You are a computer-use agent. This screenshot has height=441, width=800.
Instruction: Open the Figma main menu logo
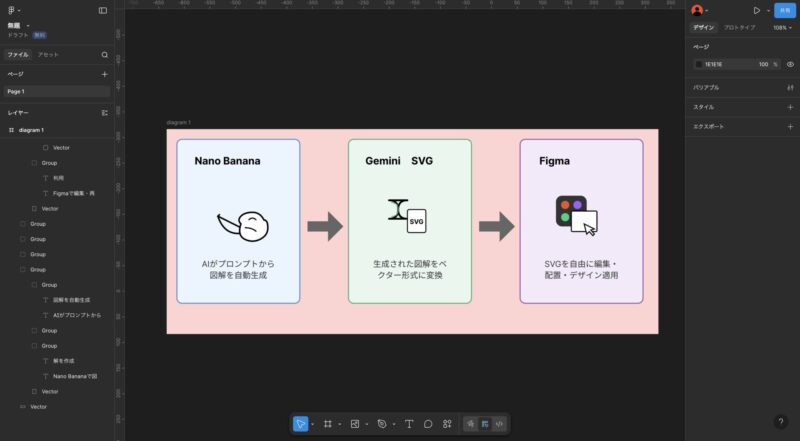click(x=12, y=10)
